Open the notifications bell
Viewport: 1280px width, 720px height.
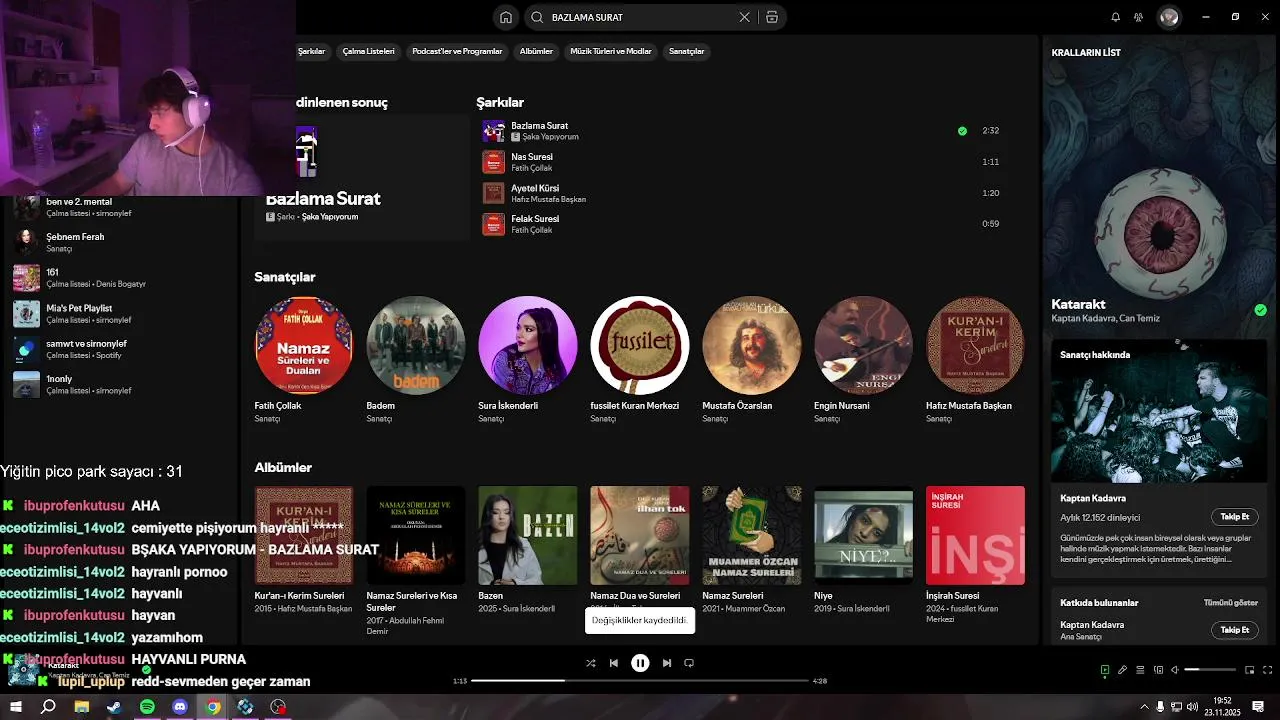pyautogui.click(x=1116, y=17)
